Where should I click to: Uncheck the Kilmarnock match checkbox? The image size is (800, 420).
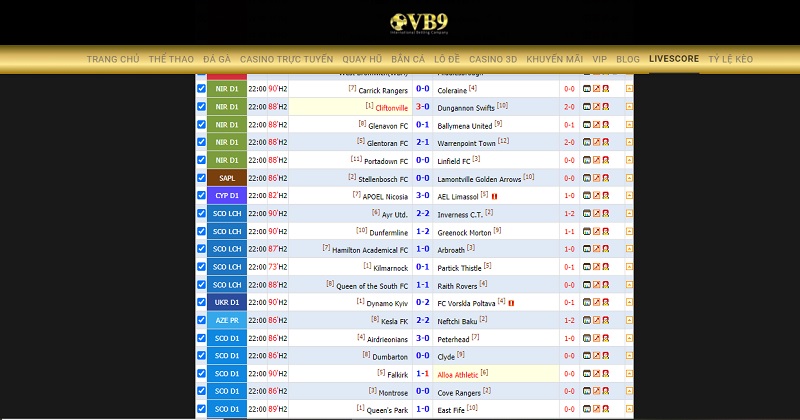point(202,266)
